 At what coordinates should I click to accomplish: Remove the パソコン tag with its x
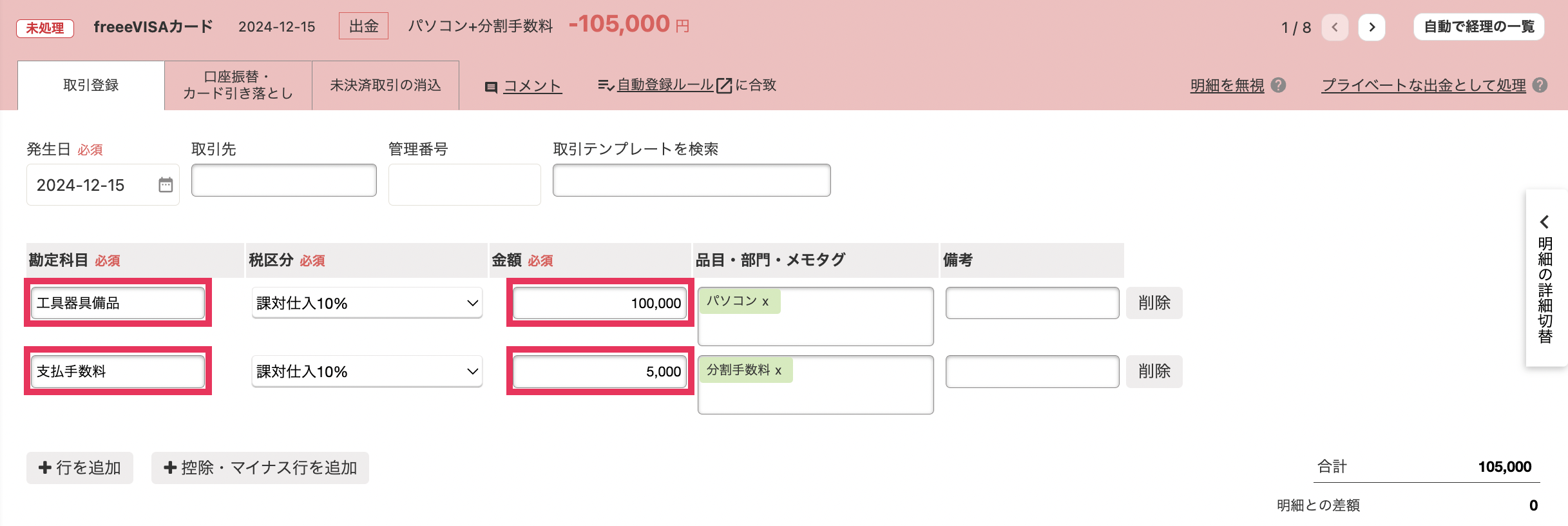765,302
